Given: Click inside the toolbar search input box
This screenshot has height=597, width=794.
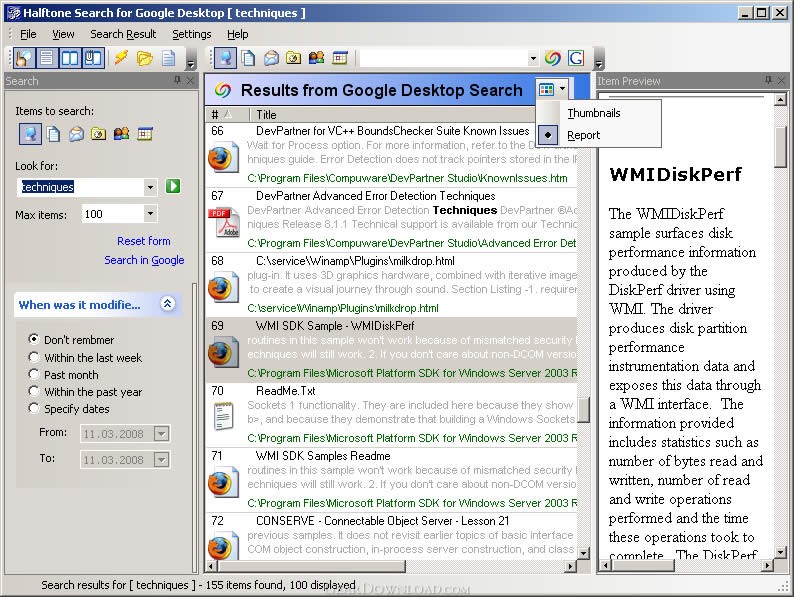Looking at the screenshot, I should pyautogui.click(x=444, y=58).
